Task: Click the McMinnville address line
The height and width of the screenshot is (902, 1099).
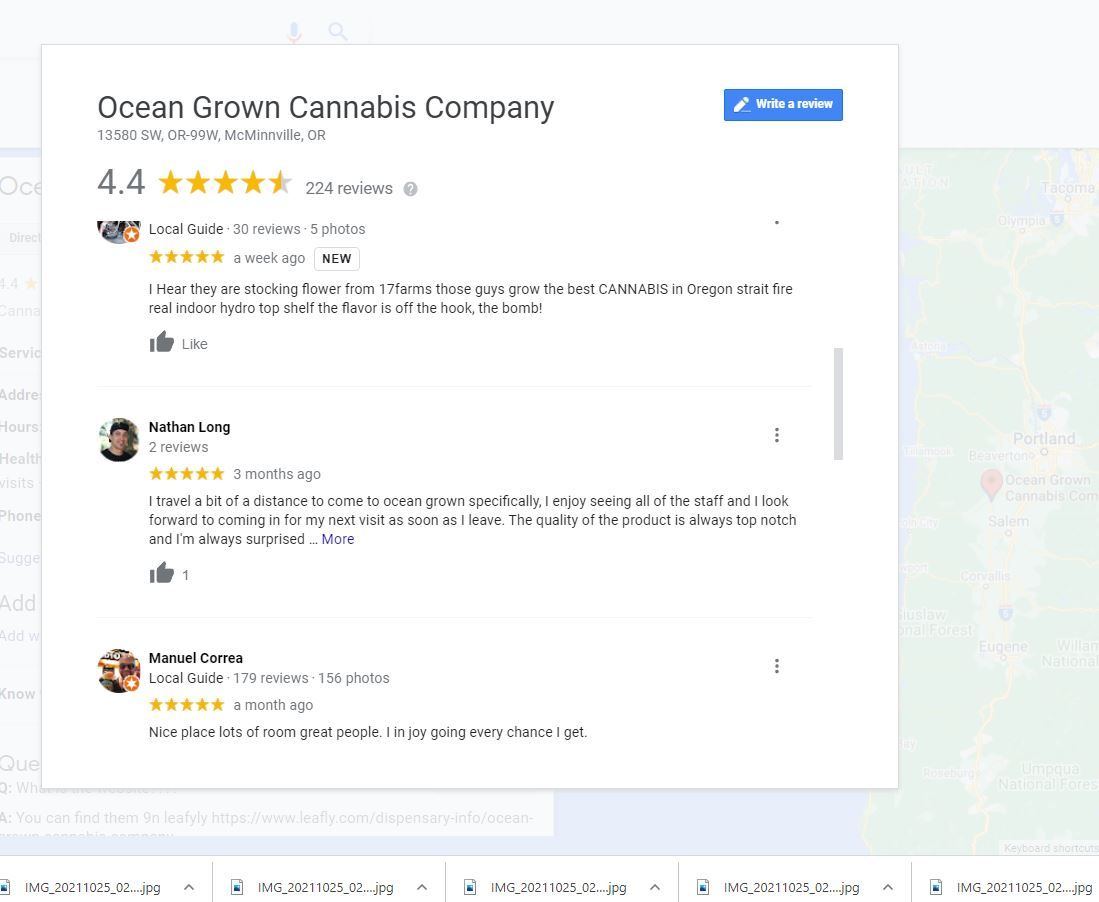Action: coord(211,135)
